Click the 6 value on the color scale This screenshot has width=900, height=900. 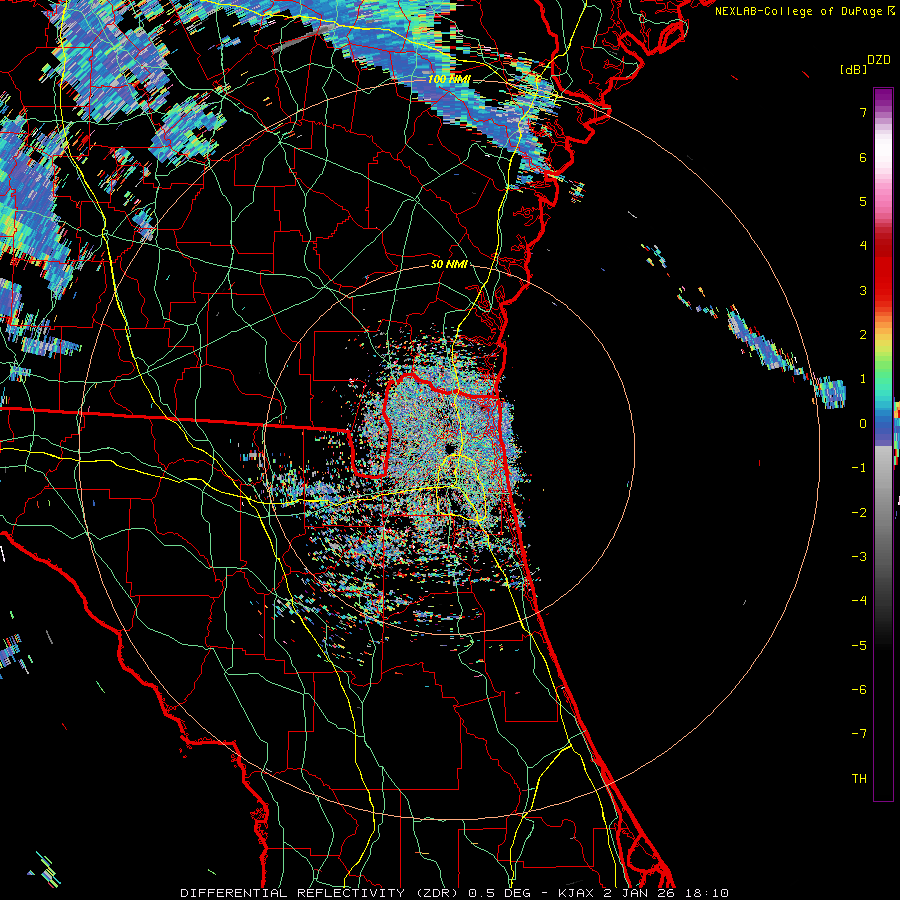(863, 157)
